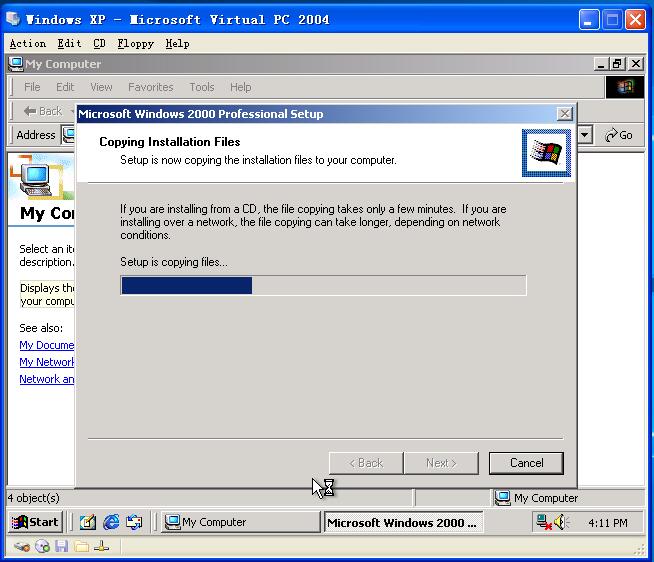Open the Network and Dial-up link
The image size is (654, 562).
coord(47,379)
